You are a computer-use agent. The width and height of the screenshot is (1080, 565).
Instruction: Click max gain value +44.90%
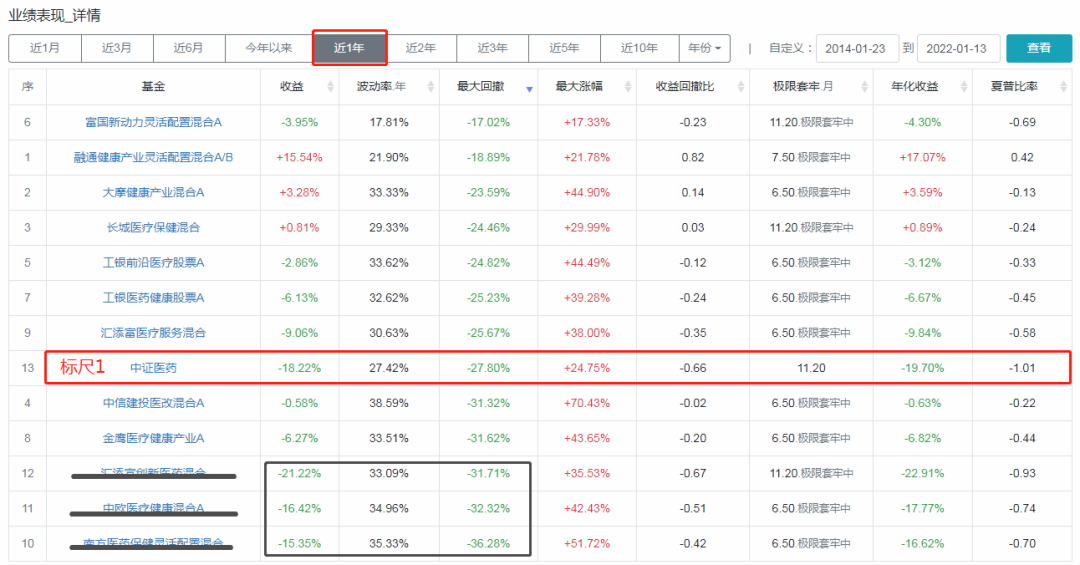coord(587,193)
